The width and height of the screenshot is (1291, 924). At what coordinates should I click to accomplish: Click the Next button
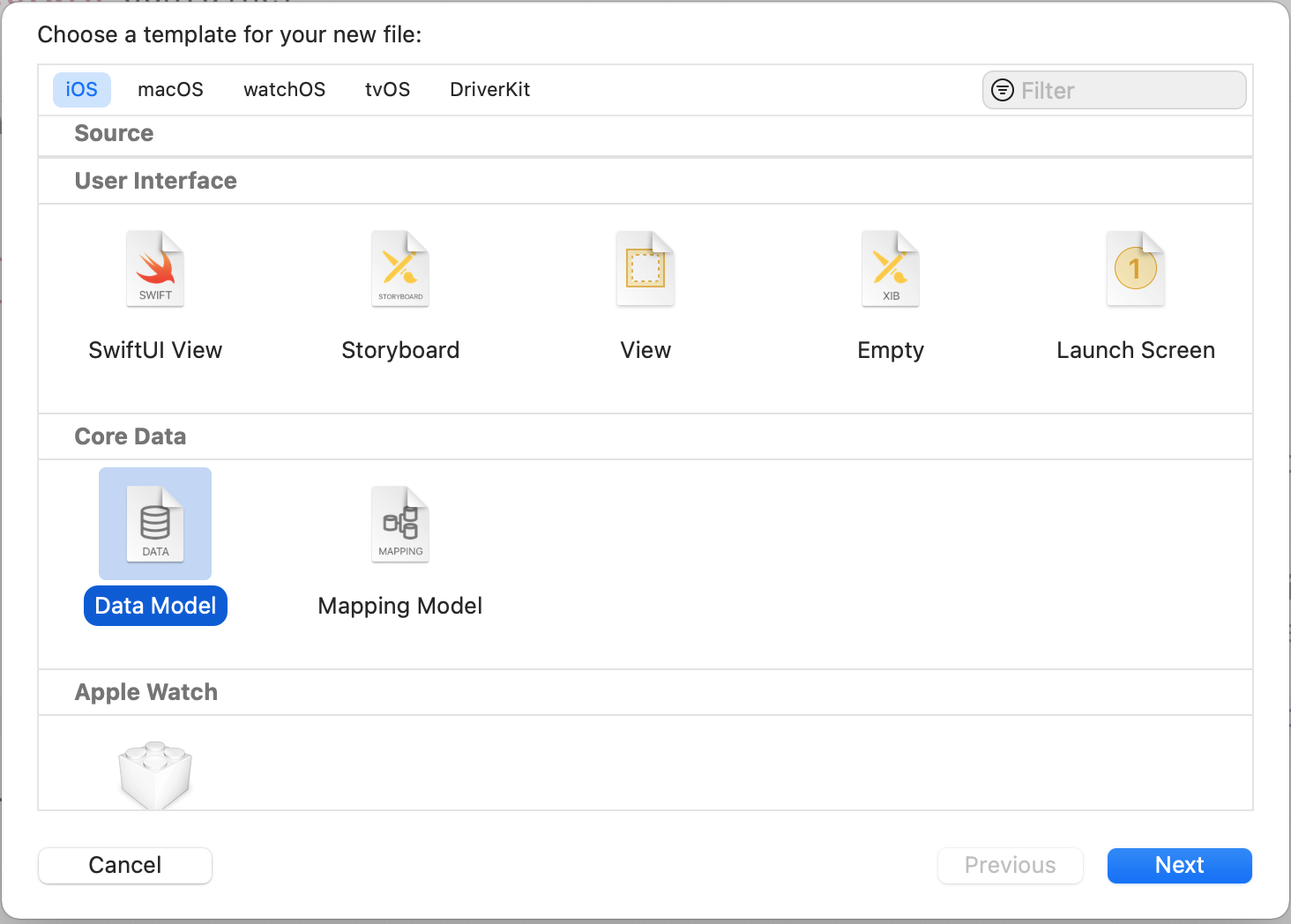pos(1179,865)
